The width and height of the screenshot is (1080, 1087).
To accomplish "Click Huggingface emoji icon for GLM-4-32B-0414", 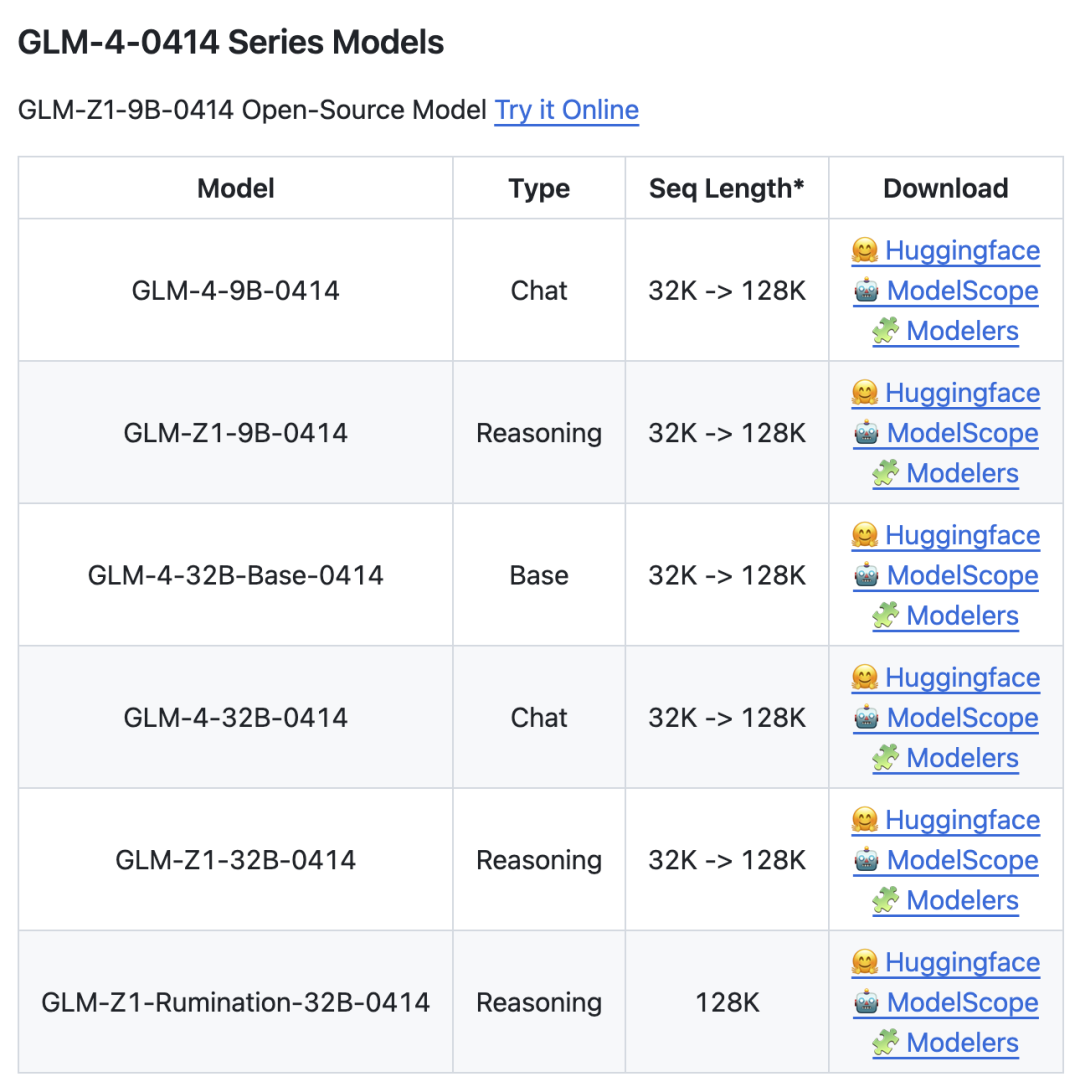I will [864, 678].
